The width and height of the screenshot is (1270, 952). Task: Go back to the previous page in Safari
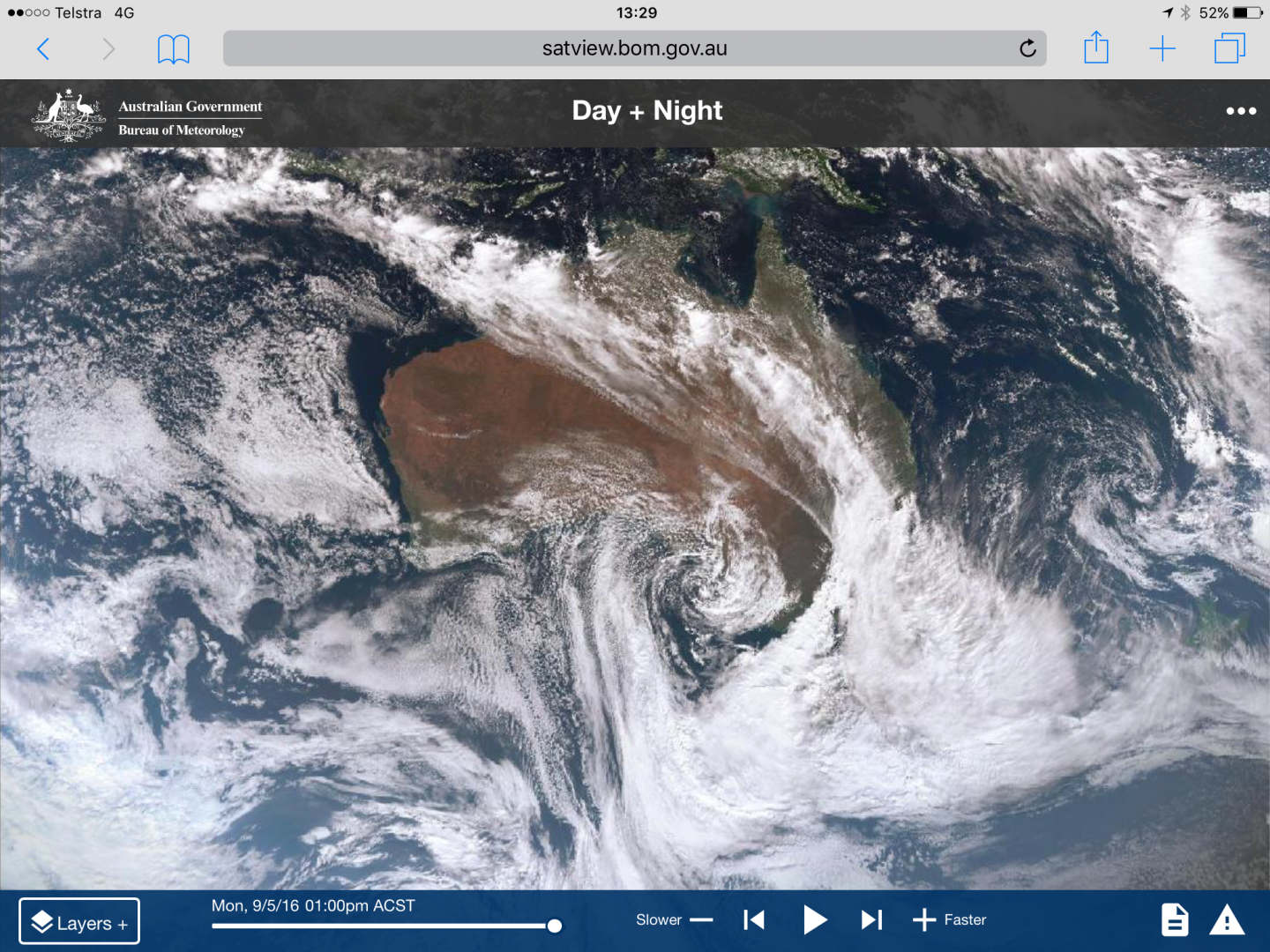click(x=42, y=49)
